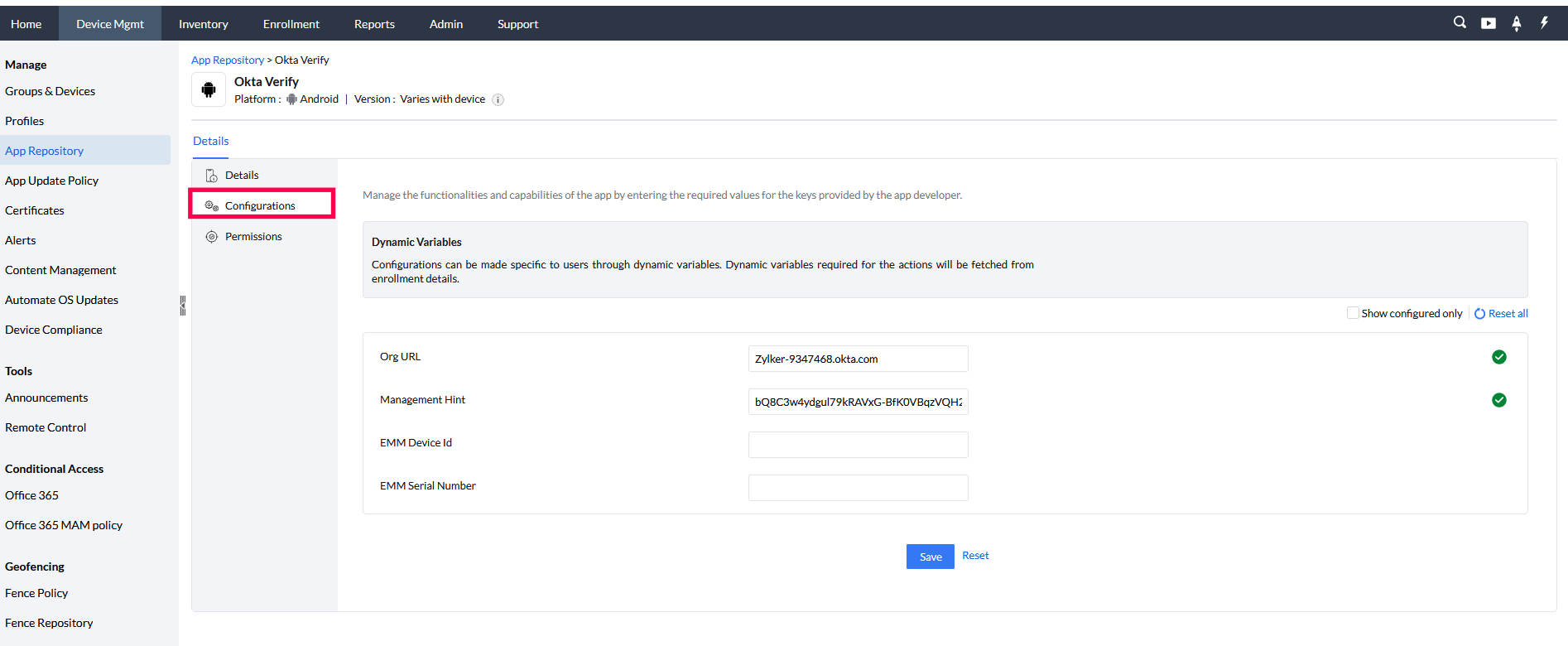Click the EMM Serial Number input field
The height and width of the screenshot is (646, 1568).
point(858,488)
